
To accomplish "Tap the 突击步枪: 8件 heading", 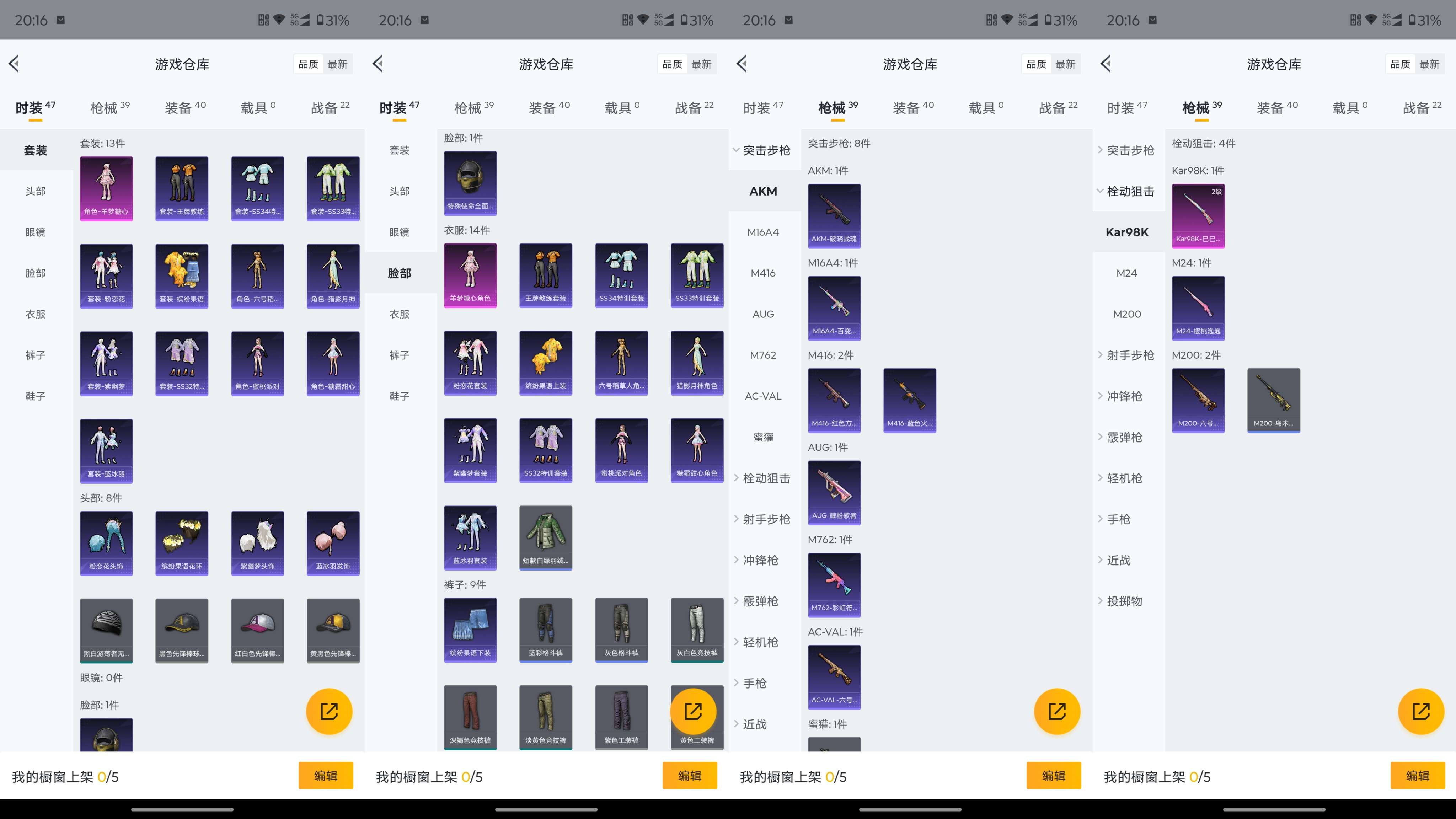I will tap(839, 144).
